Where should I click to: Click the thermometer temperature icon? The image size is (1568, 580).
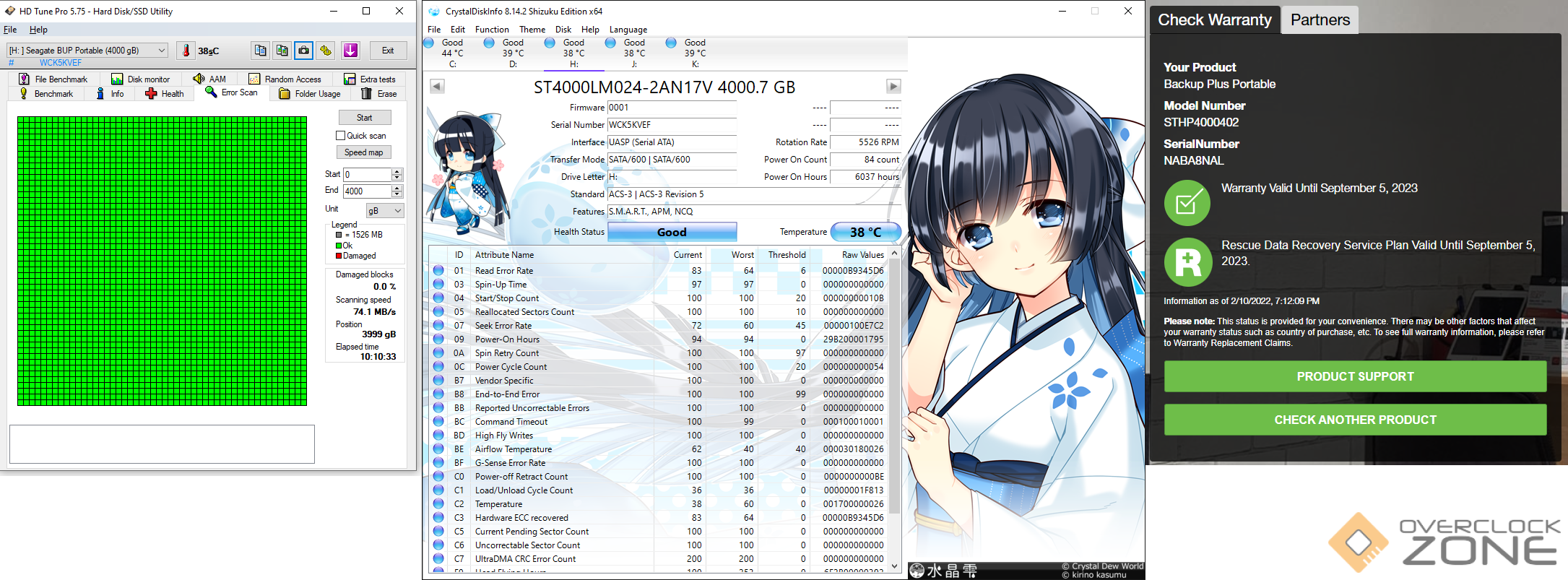[x=186, y=51]
